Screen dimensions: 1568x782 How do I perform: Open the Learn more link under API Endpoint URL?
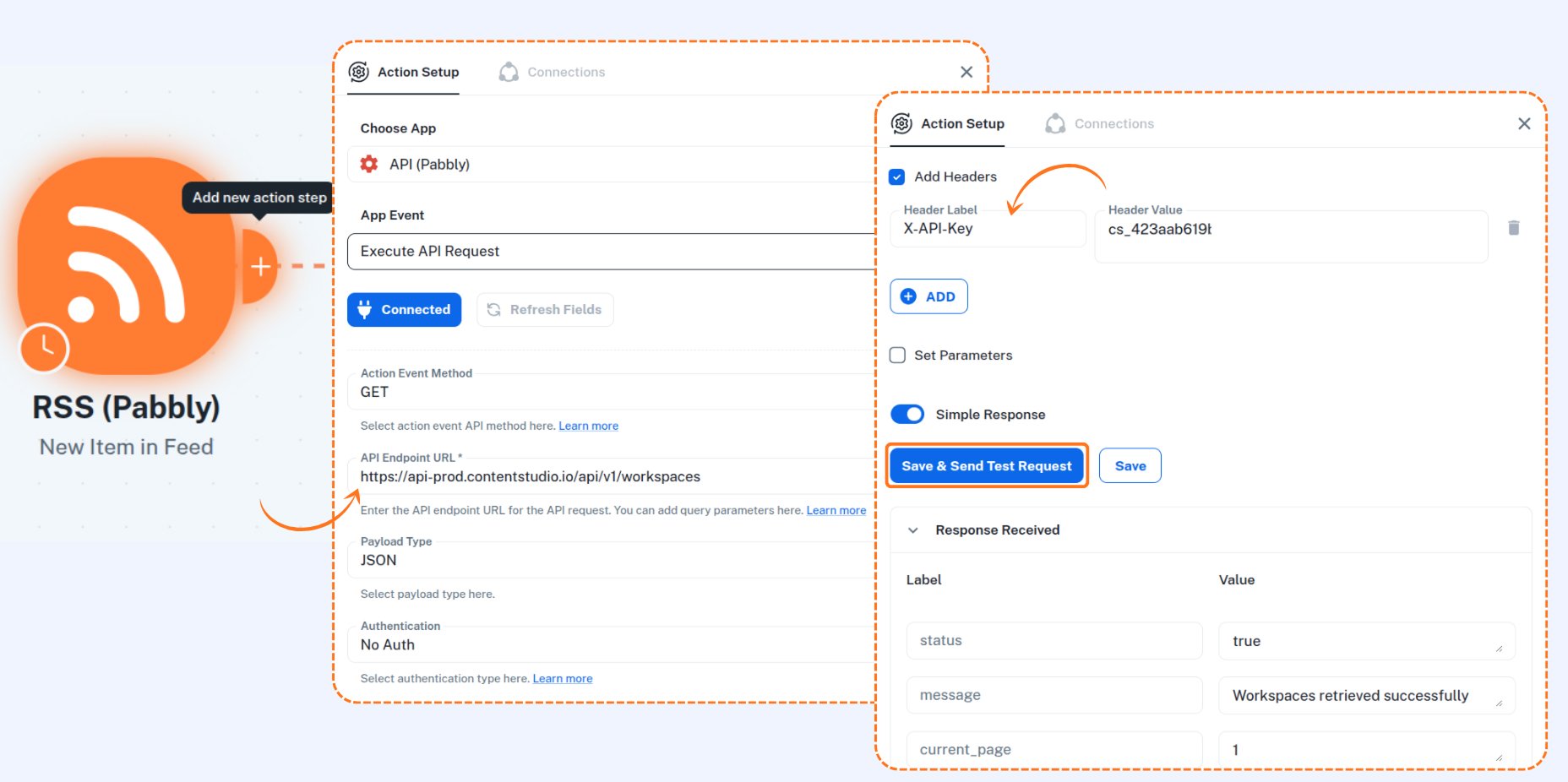point(836,510)
